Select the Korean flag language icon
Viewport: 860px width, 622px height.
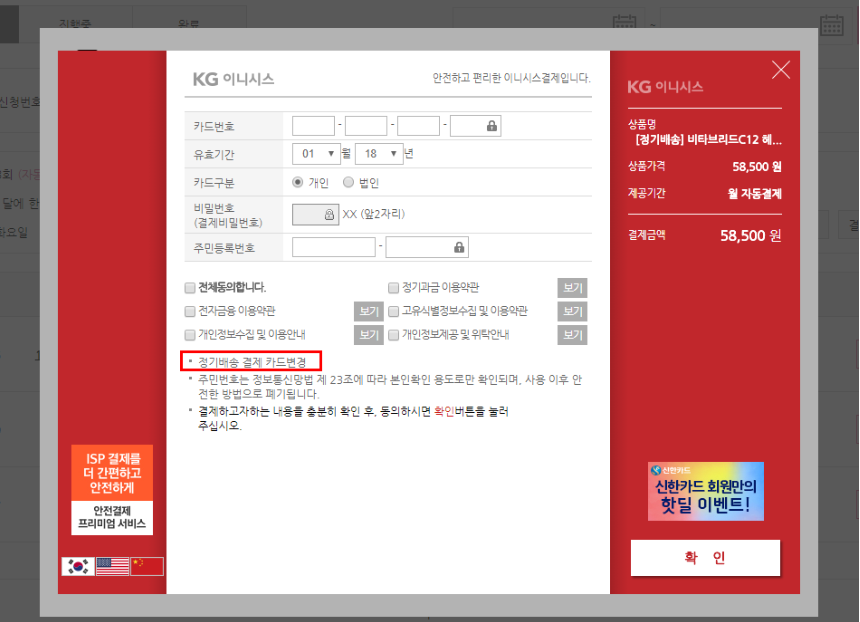tap(77, 566)
